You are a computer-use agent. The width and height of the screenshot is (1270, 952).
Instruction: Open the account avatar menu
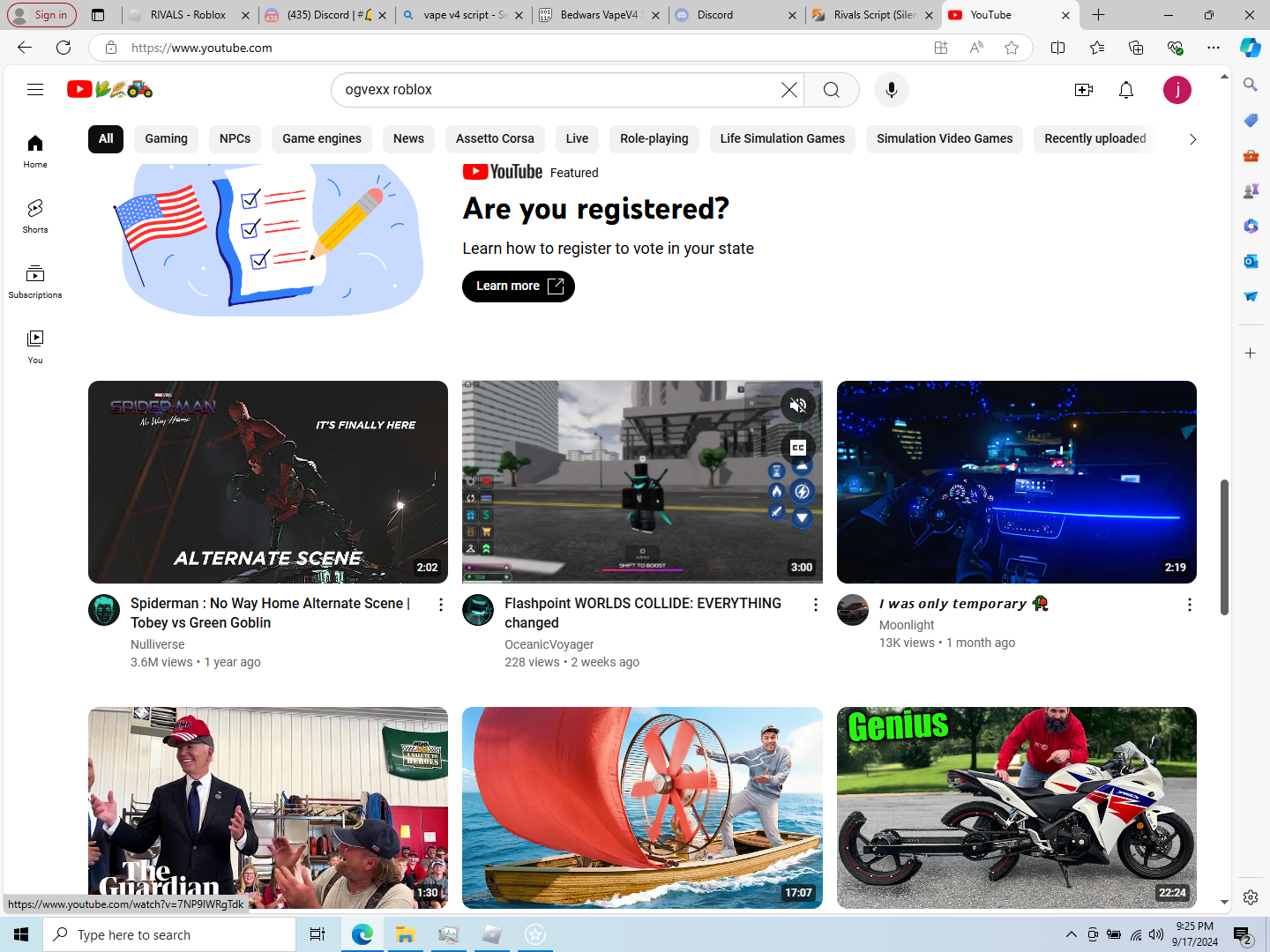pos(1177,90)
